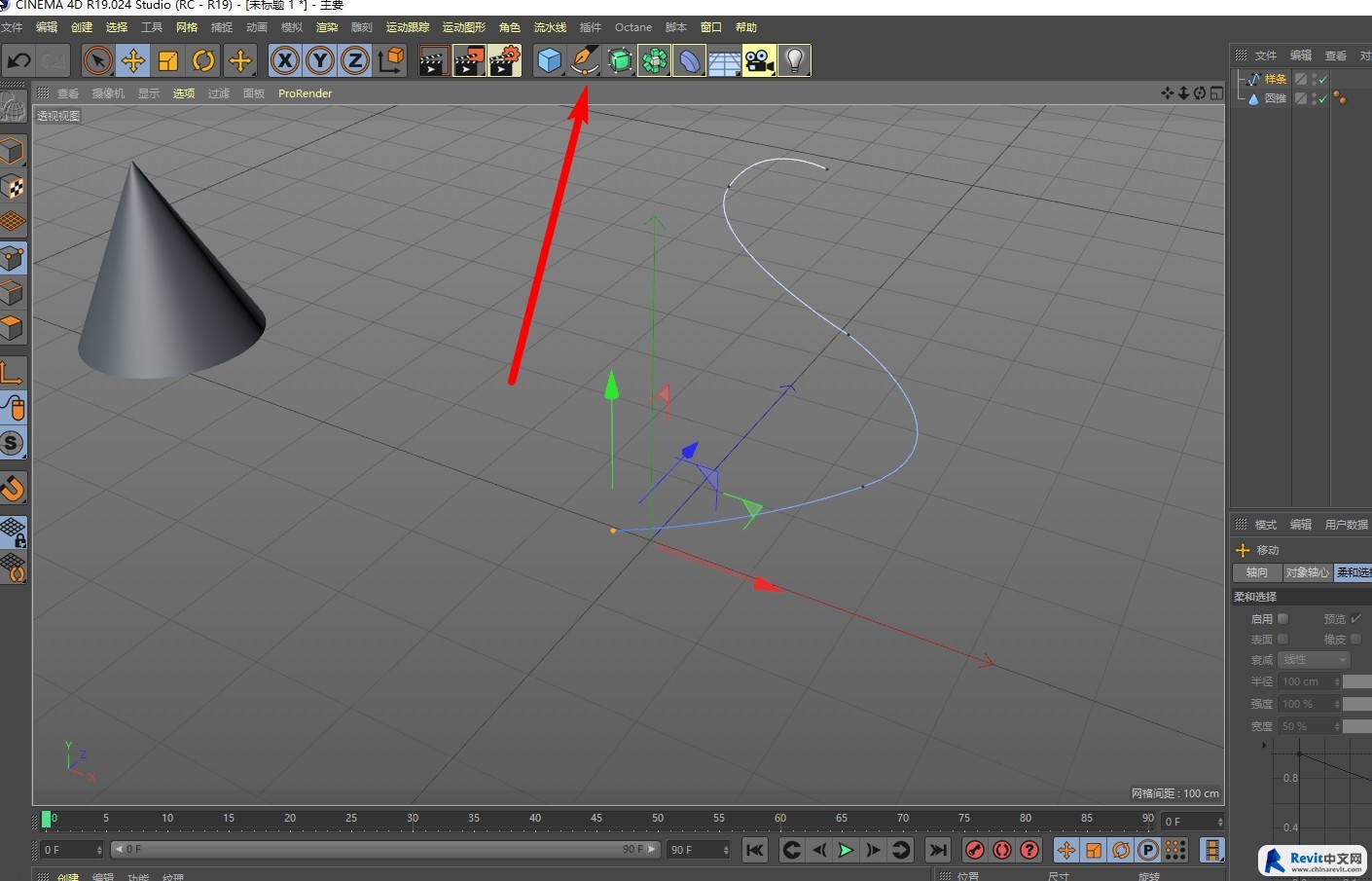Viewport: 1372px width, 881px height.
Task: Click the Cube primitive icon
Action: pos(549,60)
